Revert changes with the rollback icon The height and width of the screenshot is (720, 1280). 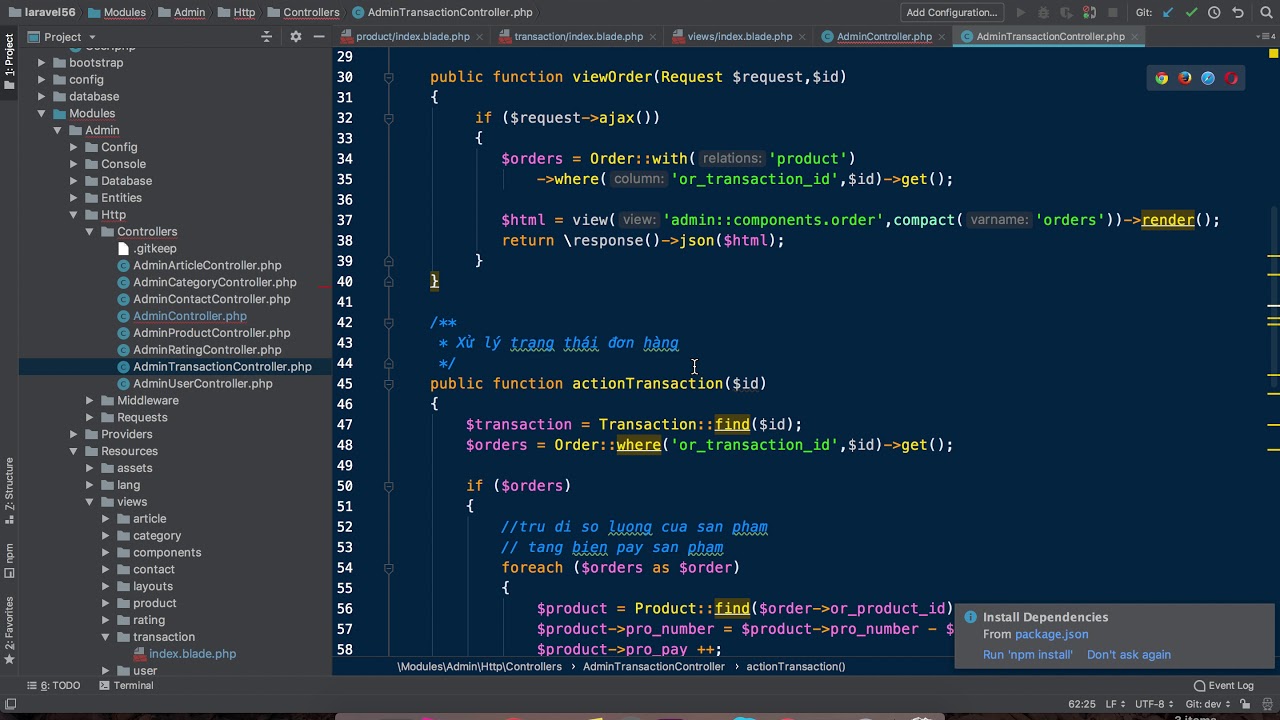pyautogui.click(x=1238, y=13)
